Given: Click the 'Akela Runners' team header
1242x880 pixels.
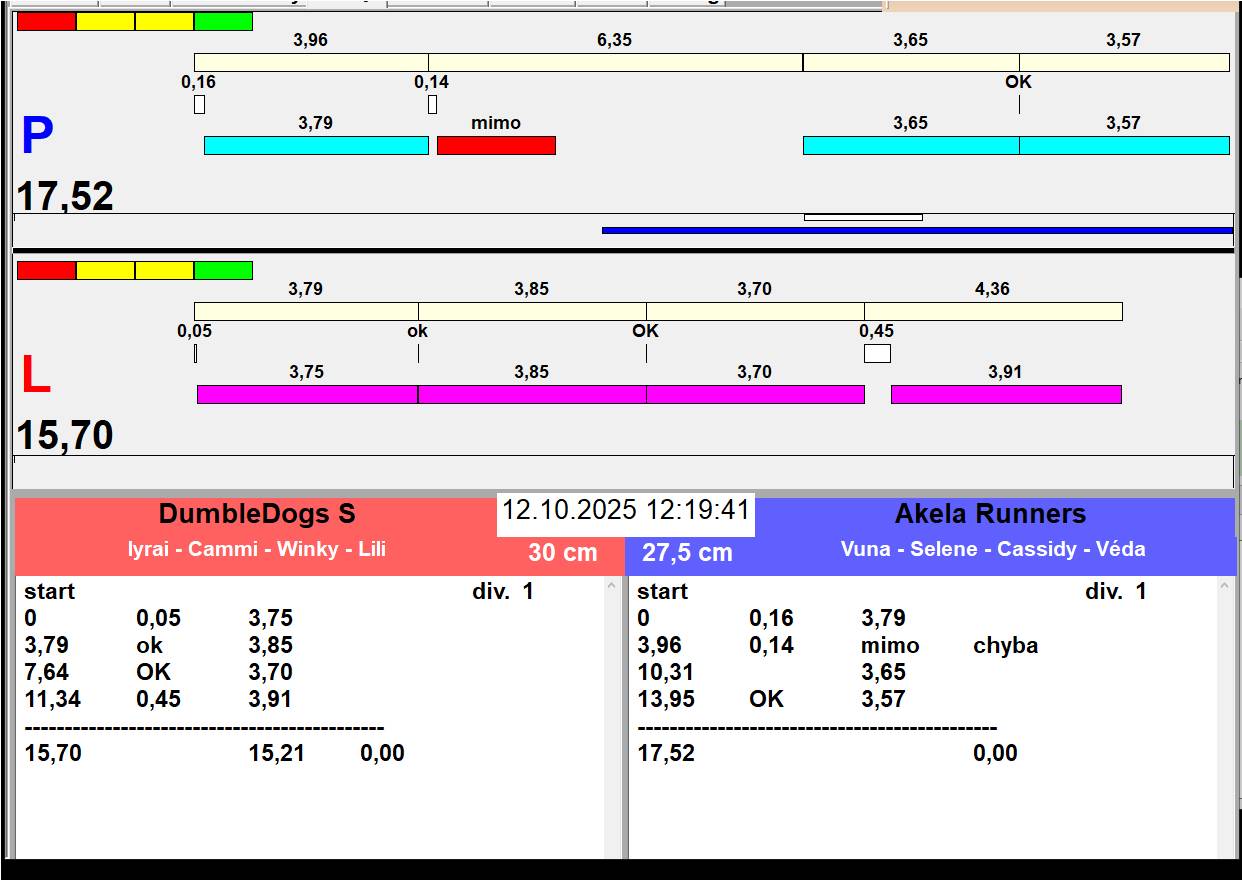Looking at the screenshot, I should pyautogui.click(x=990, y=514).
